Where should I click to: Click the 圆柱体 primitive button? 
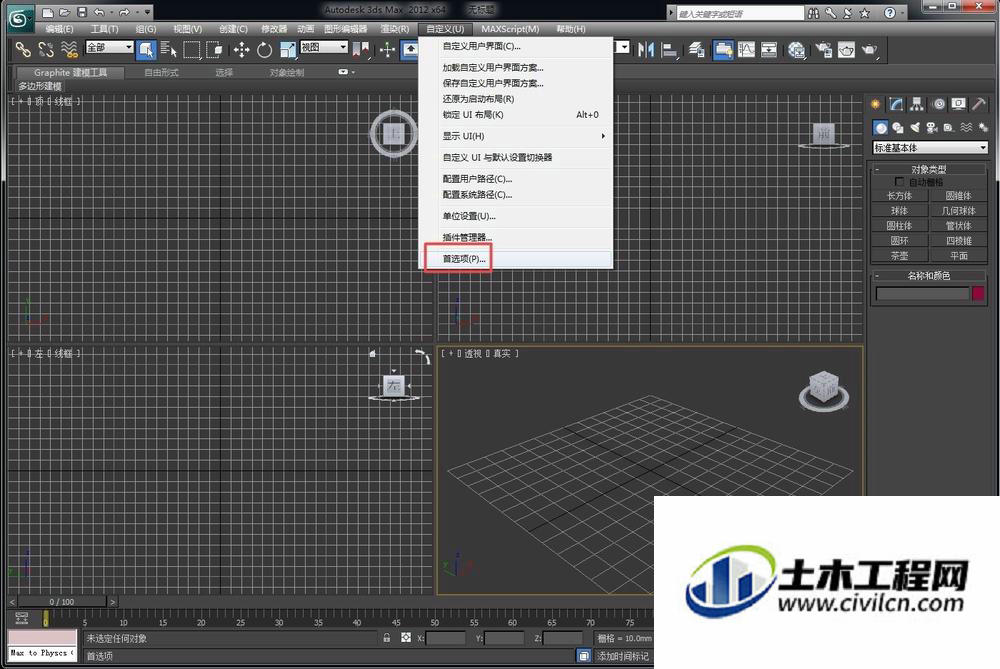click(899, 226)
